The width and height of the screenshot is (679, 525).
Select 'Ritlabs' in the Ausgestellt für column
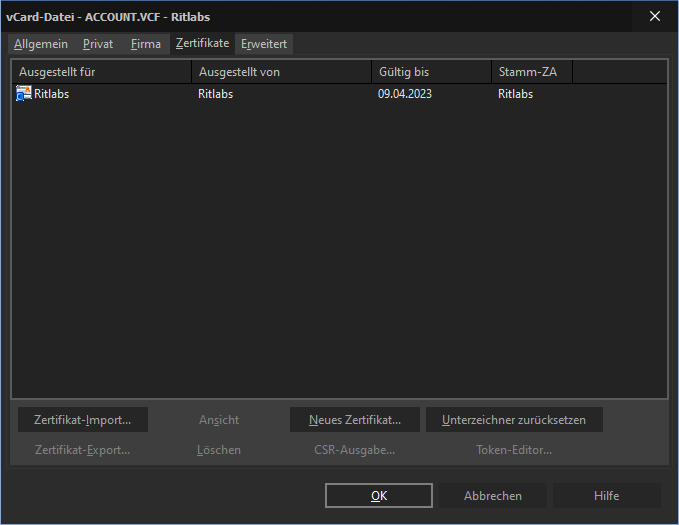pyautogui.click(x=52, y=94)
